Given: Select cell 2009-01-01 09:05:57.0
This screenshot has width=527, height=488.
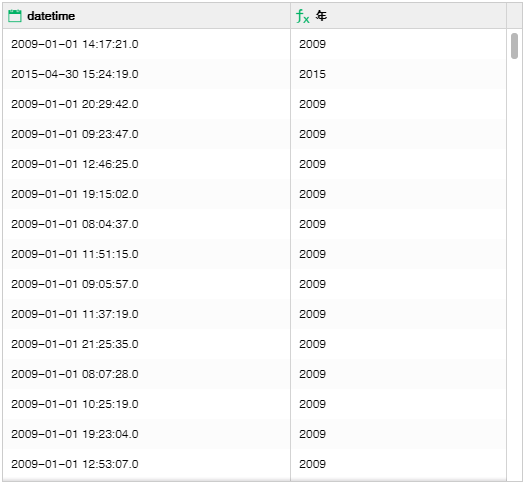Looking at the screenshot, I should (147, 284).
